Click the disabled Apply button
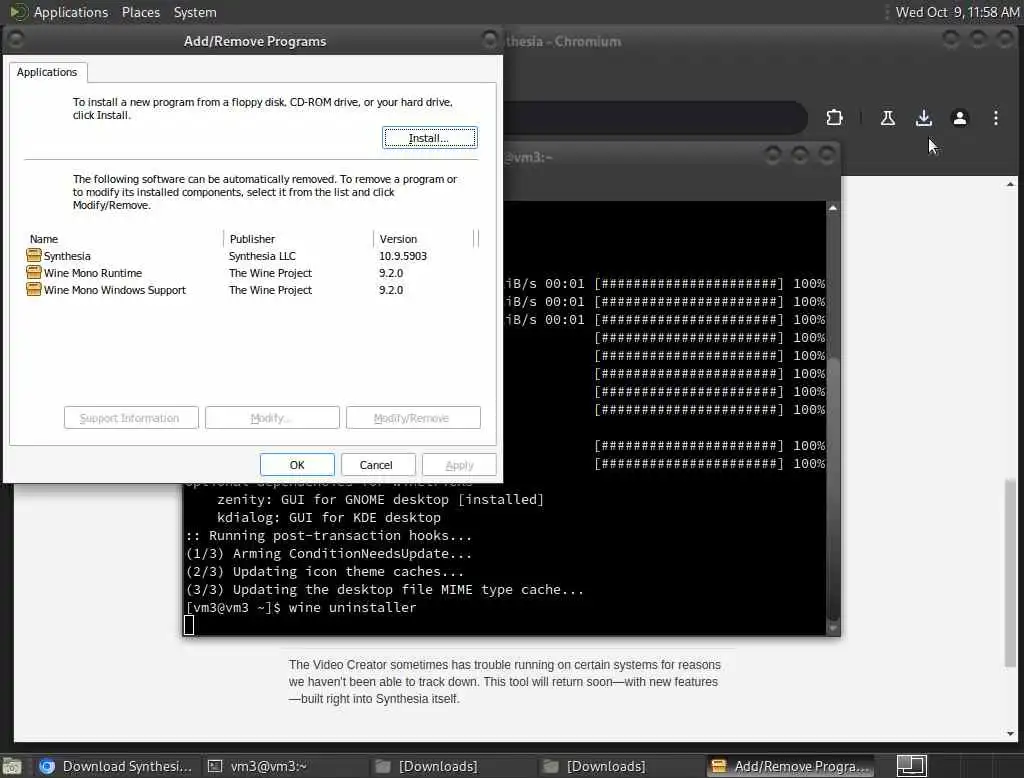This screenshot has height=778, width=1024. 459,465
